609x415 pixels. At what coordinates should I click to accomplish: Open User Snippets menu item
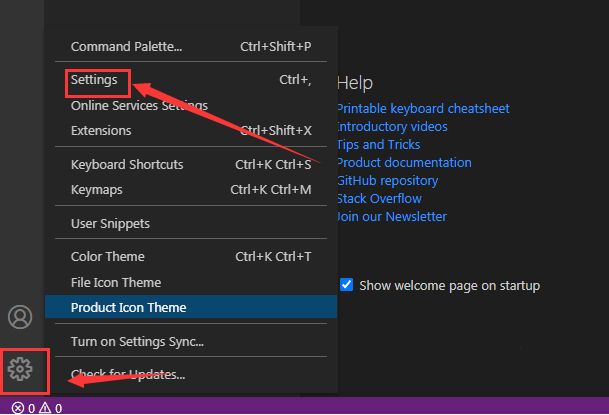pos(110,223)
